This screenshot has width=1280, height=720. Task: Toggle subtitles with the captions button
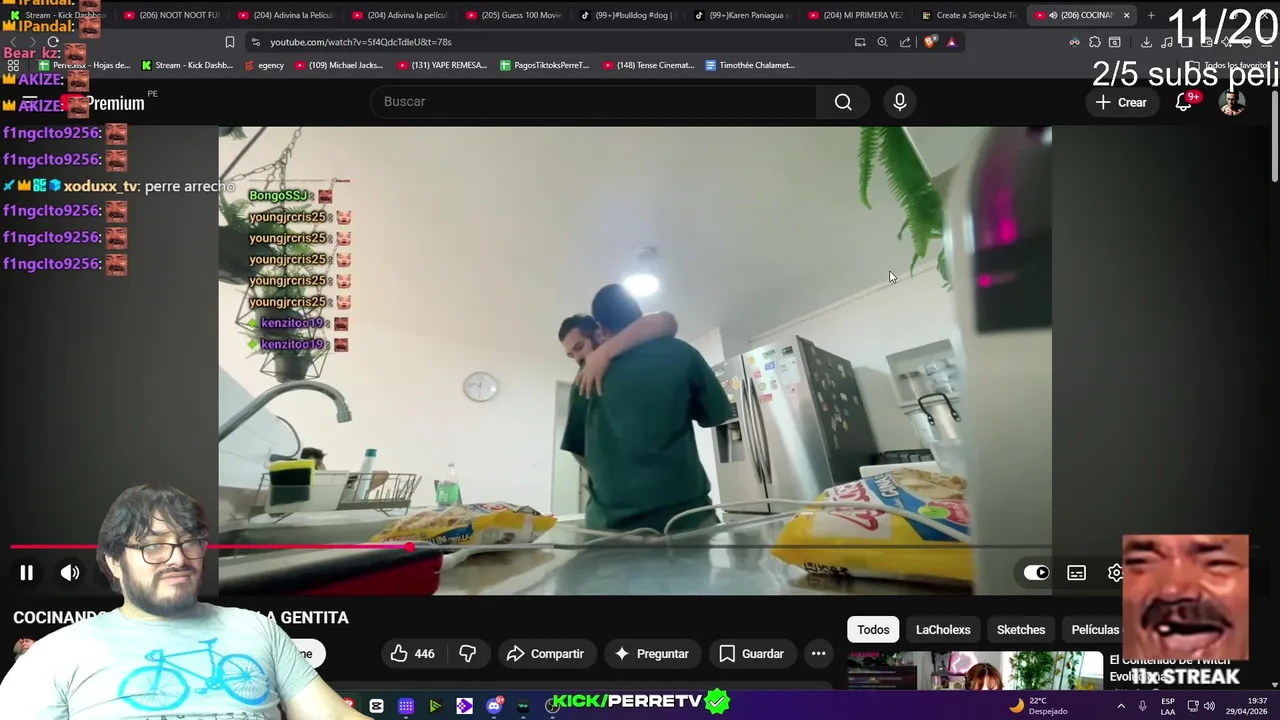[x=1076, y=573]
